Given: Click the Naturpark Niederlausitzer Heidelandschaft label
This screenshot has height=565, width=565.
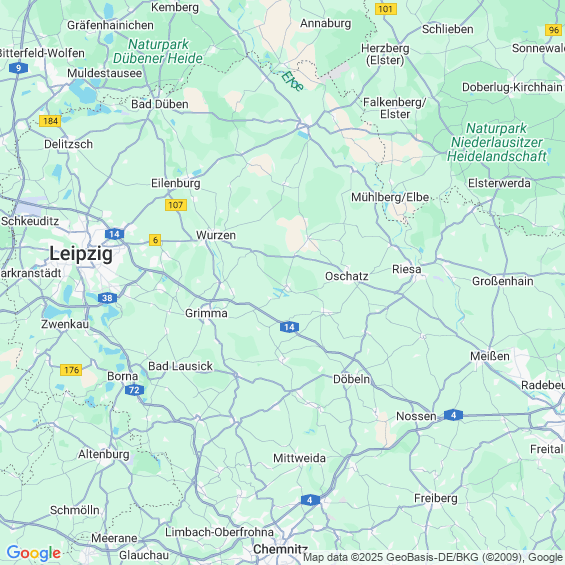Looking at the screenshot, I should click(x=497, y=142).
